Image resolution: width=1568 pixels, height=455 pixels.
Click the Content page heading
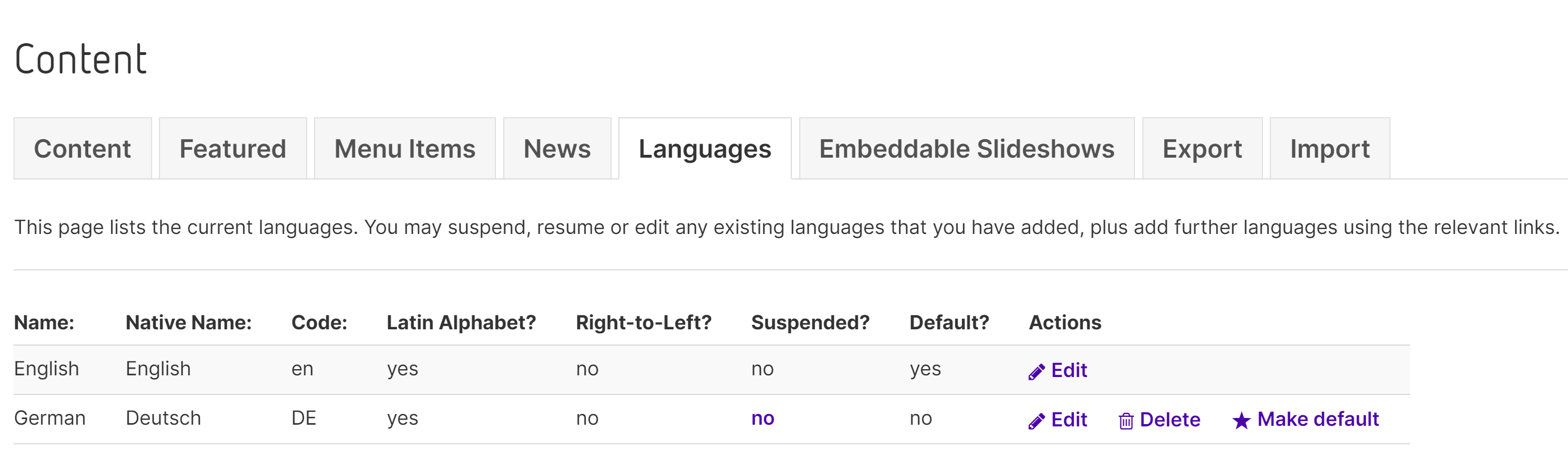tap(80, 59)
